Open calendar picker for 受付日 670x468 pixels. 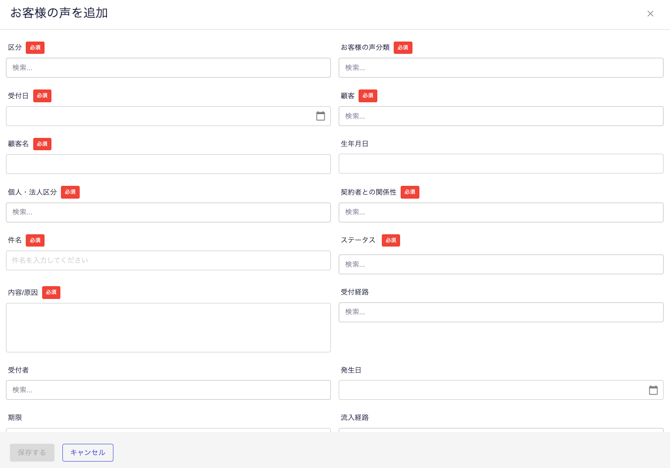click(x=320, y=116)
